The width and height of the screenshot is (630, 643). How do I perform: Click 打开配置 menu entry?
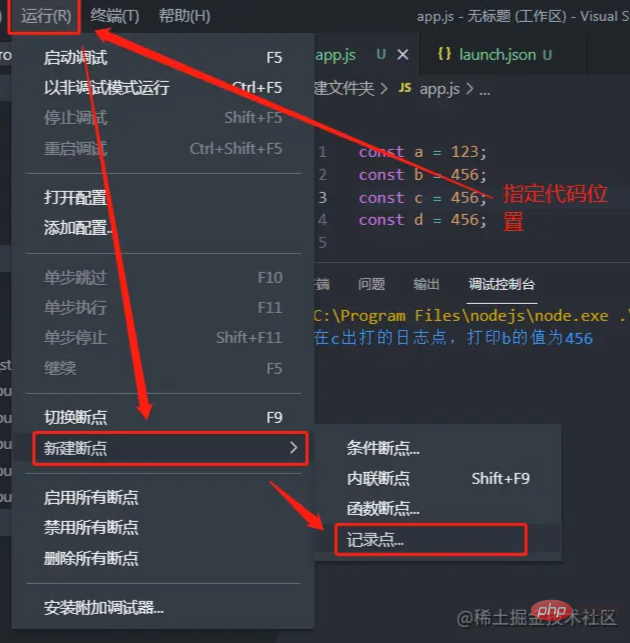(x=163, y=198)
